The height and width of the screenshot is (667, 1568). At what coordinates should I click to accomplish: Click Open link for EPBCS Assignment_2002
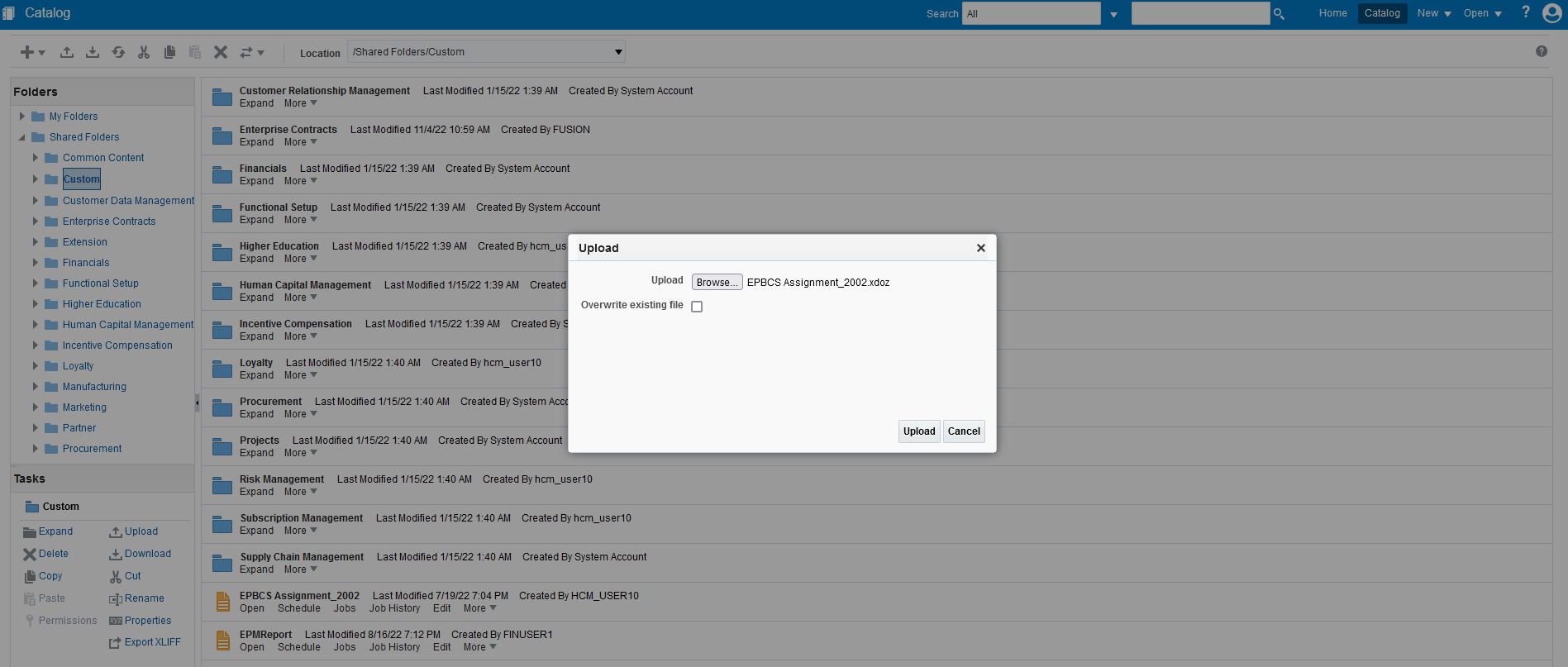pyautogui.click(x=252, y=608)
